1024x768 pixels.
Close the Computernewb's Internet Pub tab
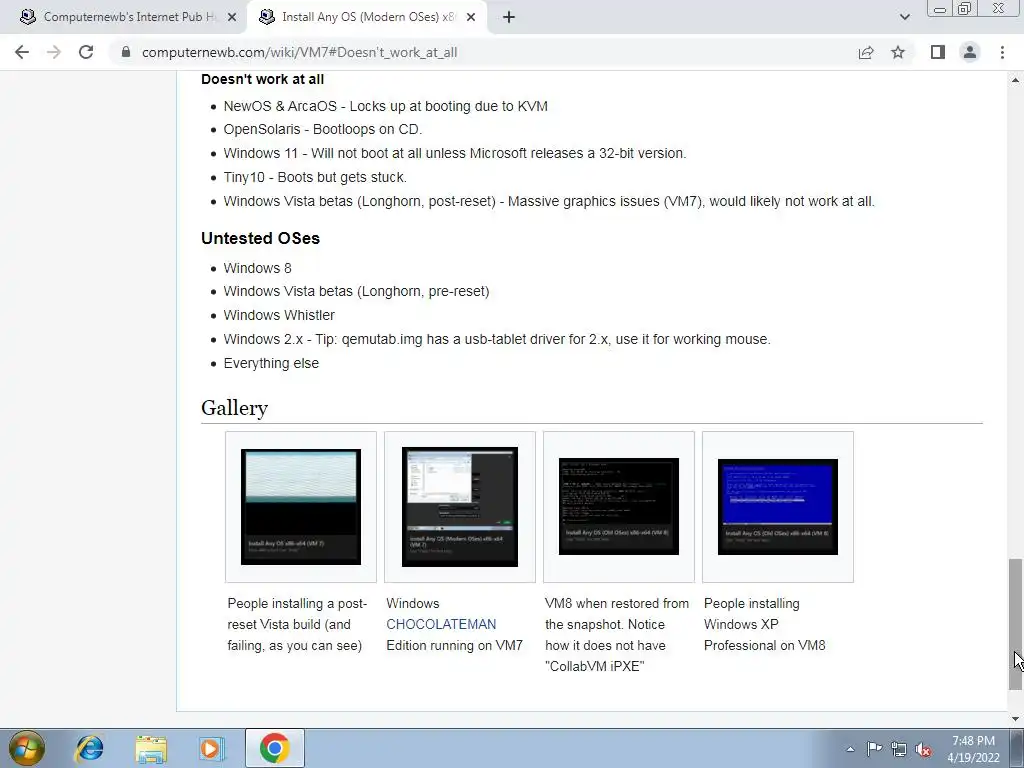point(232,17)
